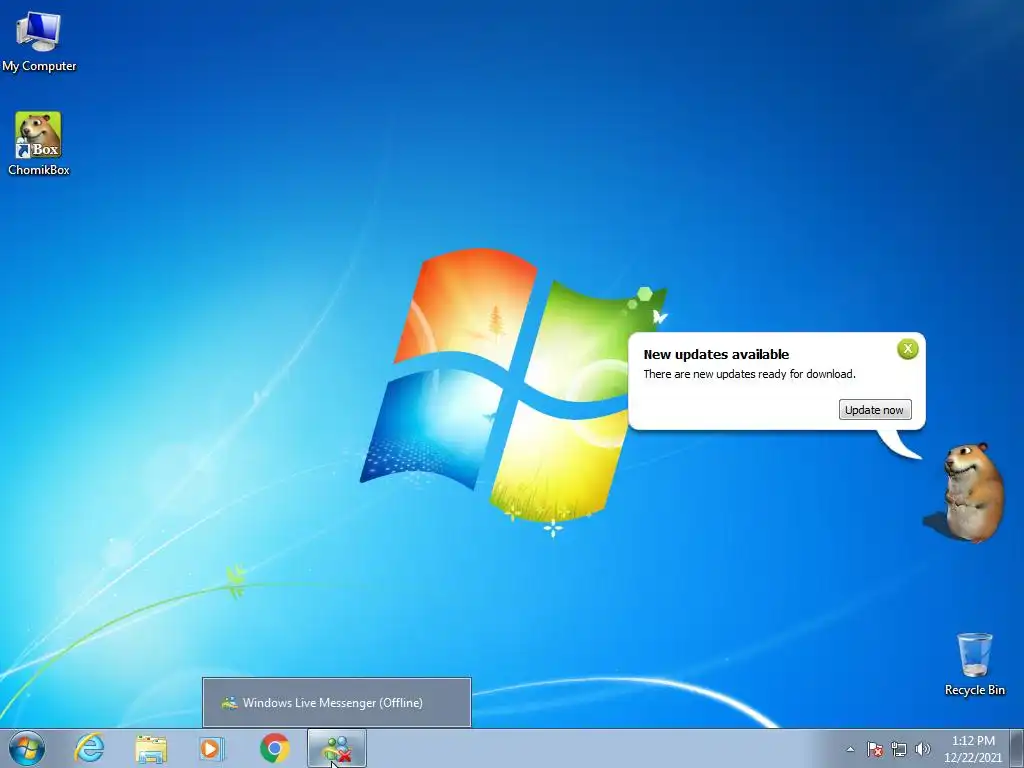
Task: Click the 'There are new updates ready' message
Action: (749, 374)
